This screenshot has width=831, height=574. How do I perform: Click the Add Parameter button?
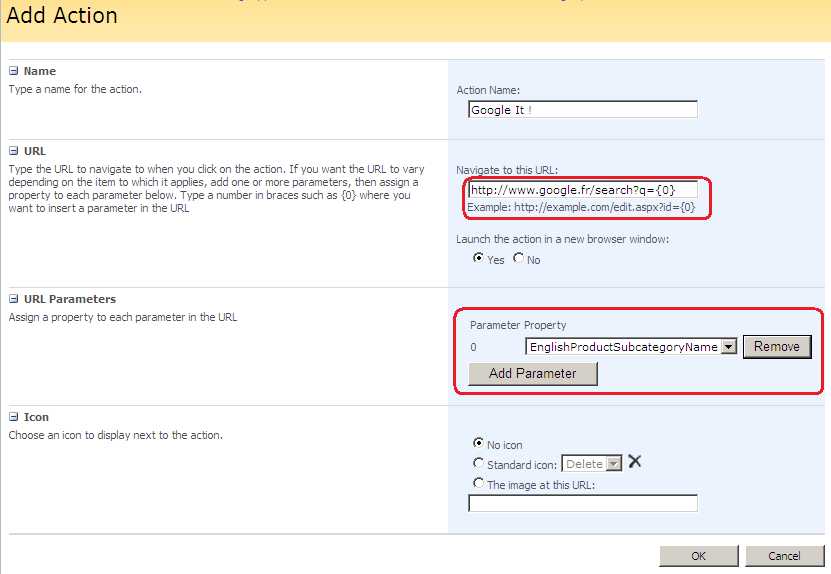click(x=532, y=373)
